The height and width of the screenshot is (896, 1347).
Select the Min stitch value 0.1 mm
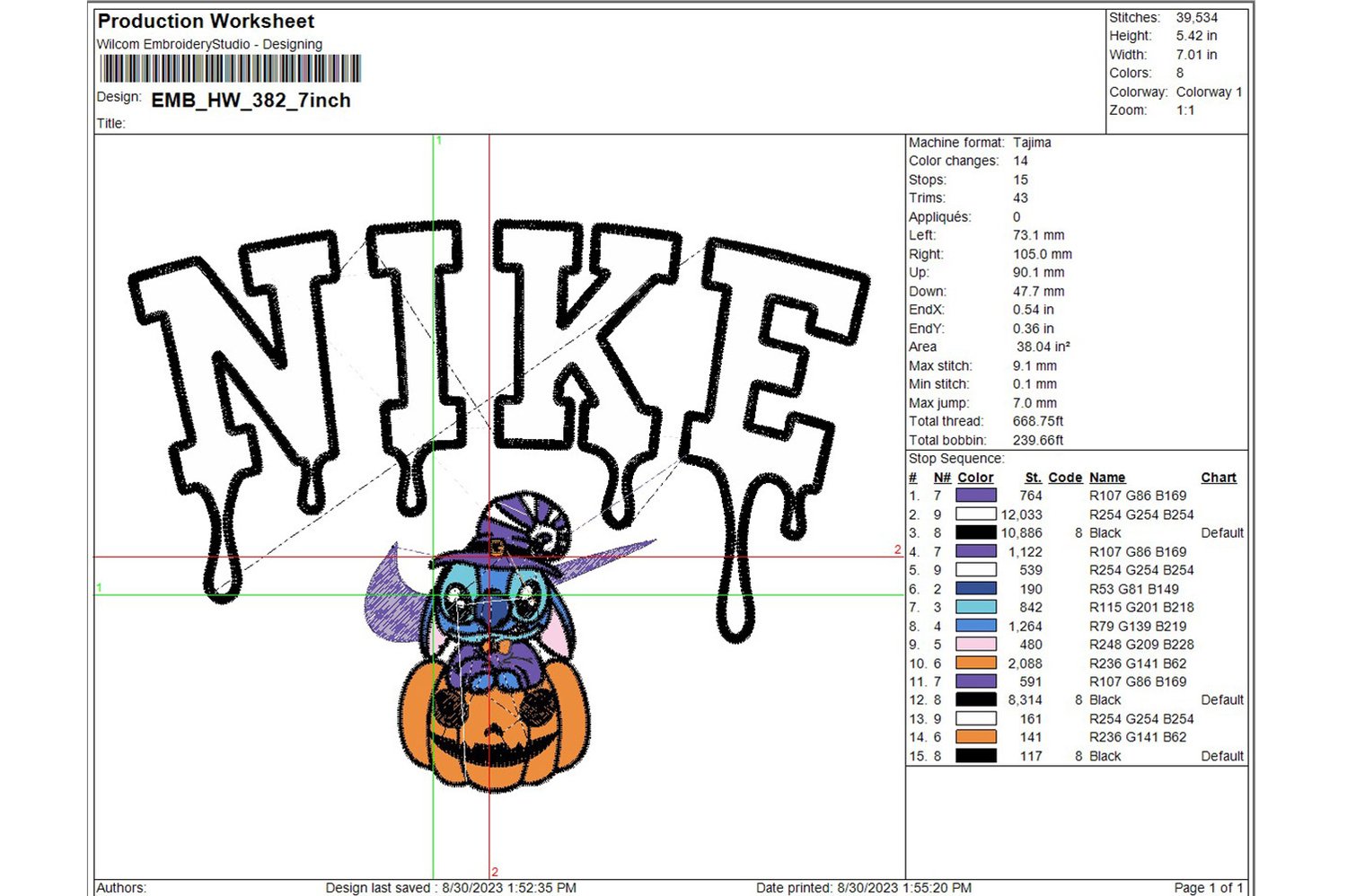(x=1035, y=384)
